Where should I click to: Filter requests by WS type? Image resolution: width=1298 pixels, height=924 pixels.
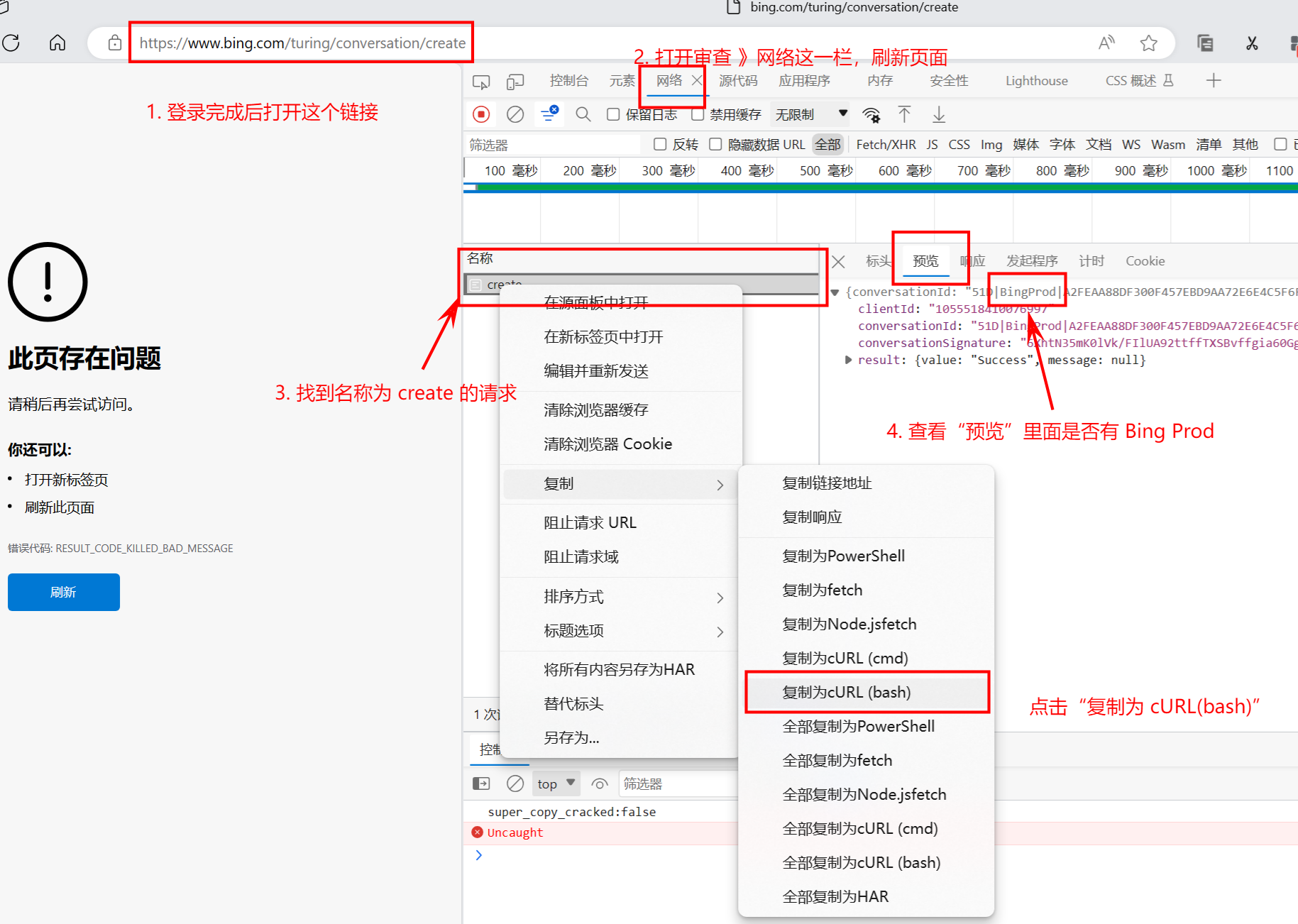click(x=1131, y=144)
